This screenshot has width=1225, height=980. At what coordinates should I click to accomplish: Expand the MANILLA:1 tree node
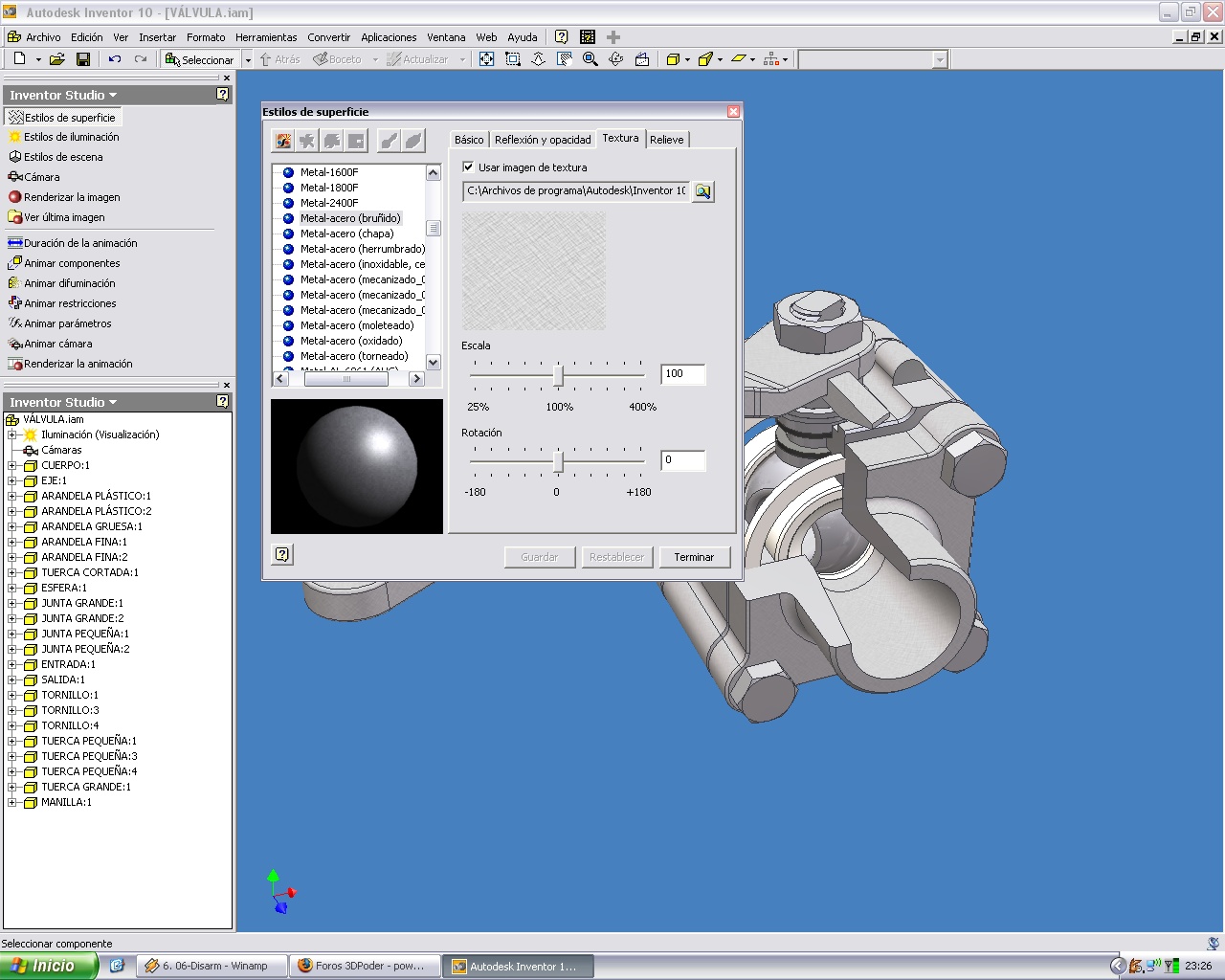click(x=12, y=802)
